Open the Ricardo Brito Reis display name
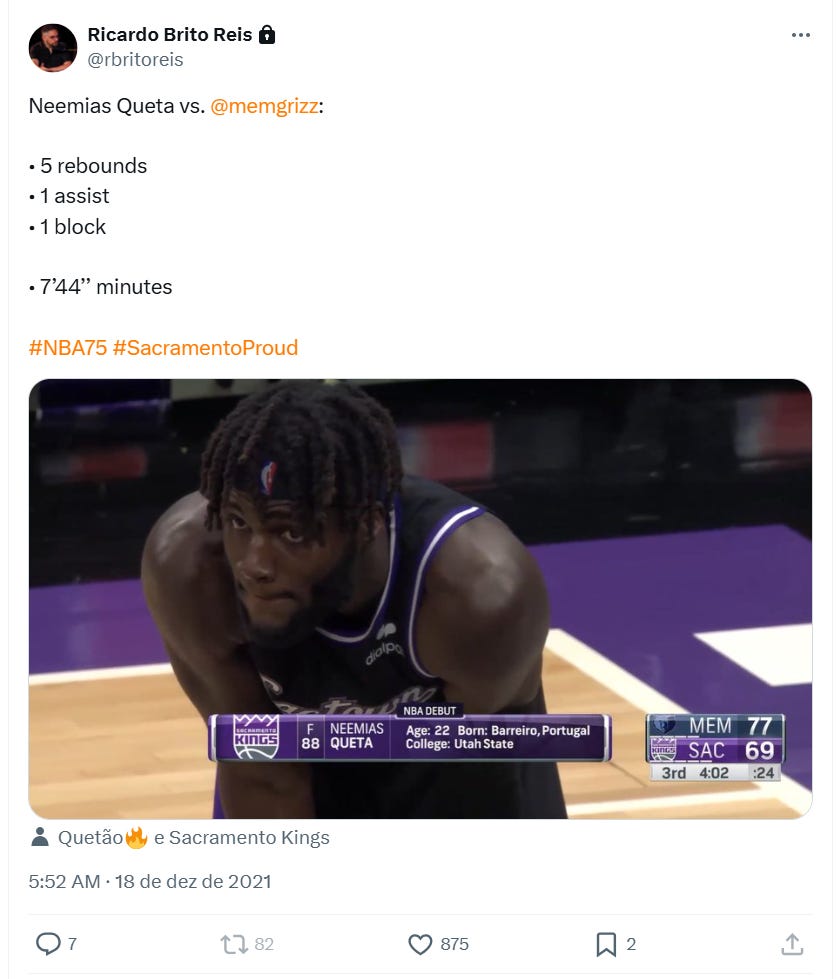The image size is (838, 979). (170, 34)
